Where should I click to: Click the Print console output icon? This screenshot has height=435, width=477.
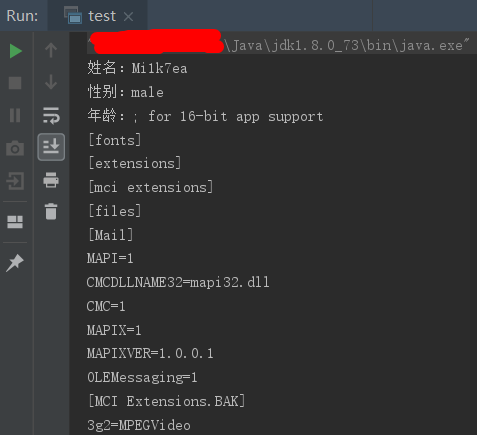[x=51, y=180]
